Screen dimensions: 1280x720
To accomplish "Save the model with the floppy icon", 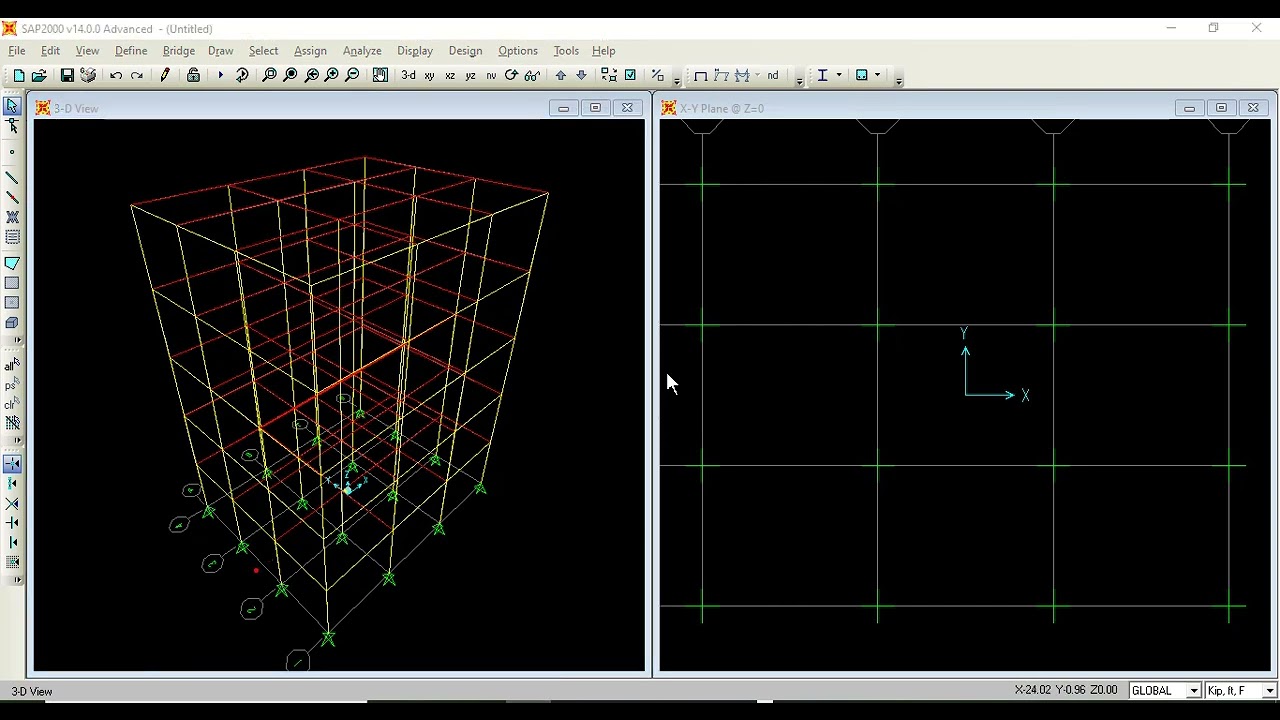I will 67,75.
